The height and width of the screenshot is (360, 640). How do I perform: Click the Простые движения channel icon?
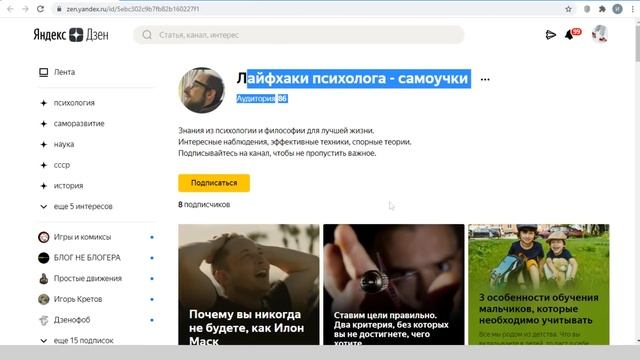[x=44, y=279]
